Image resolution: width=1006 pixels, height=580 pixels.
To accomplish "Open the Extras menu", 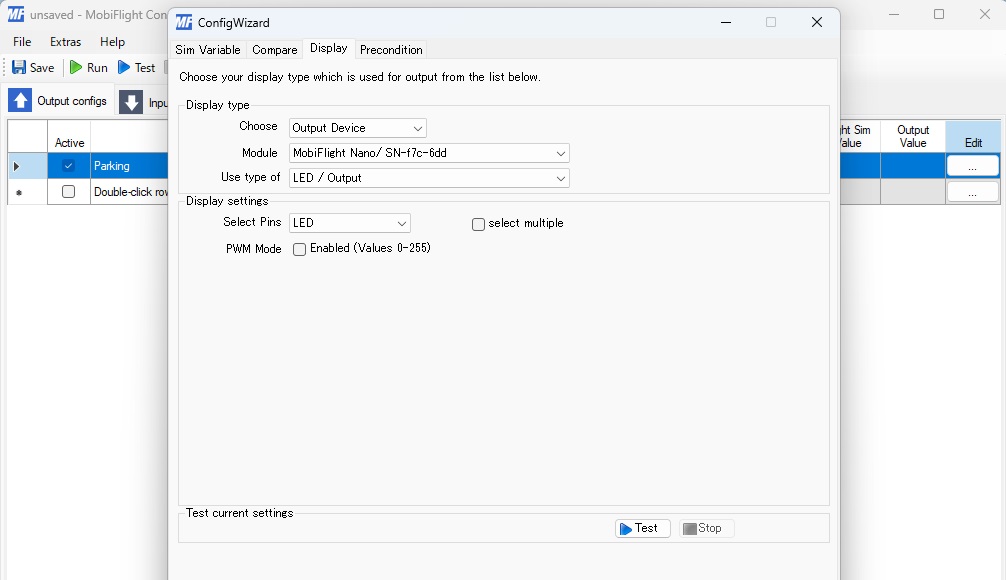I will [65, 42].
